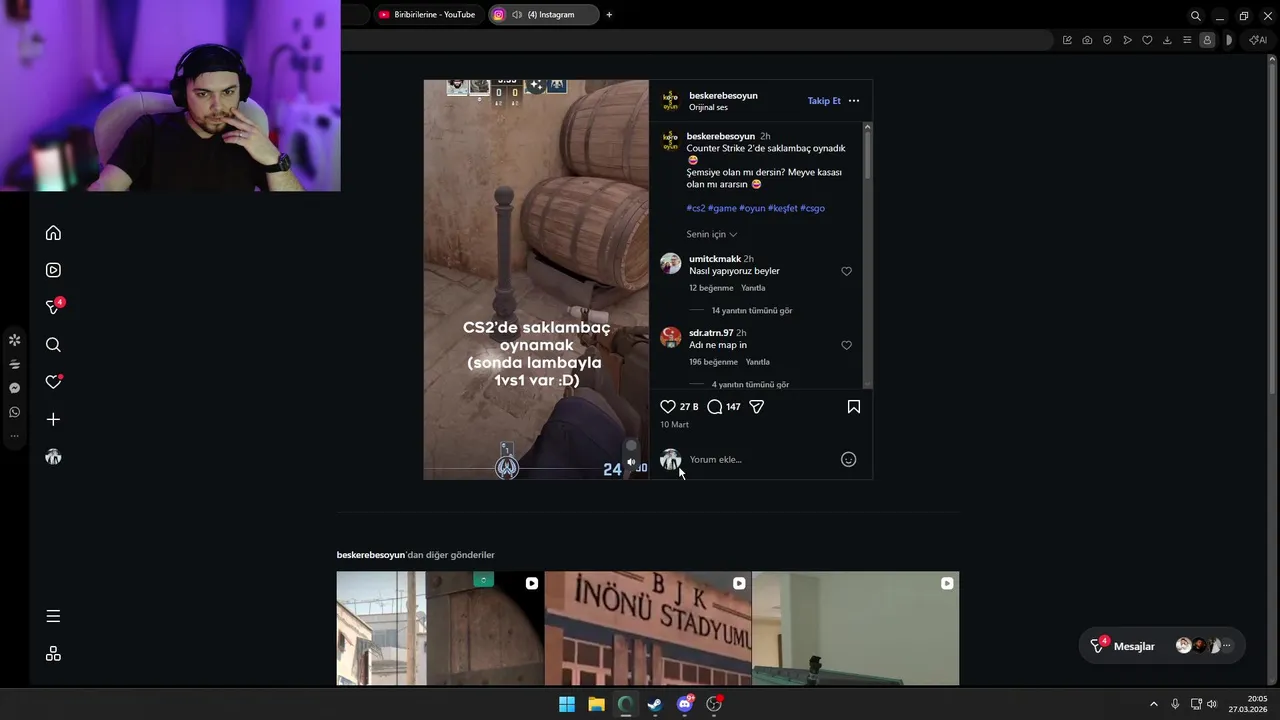The height and width of the screenshot is (720, 1280).
Task: Open the browser shield privacy icon
Action: 1107,40
